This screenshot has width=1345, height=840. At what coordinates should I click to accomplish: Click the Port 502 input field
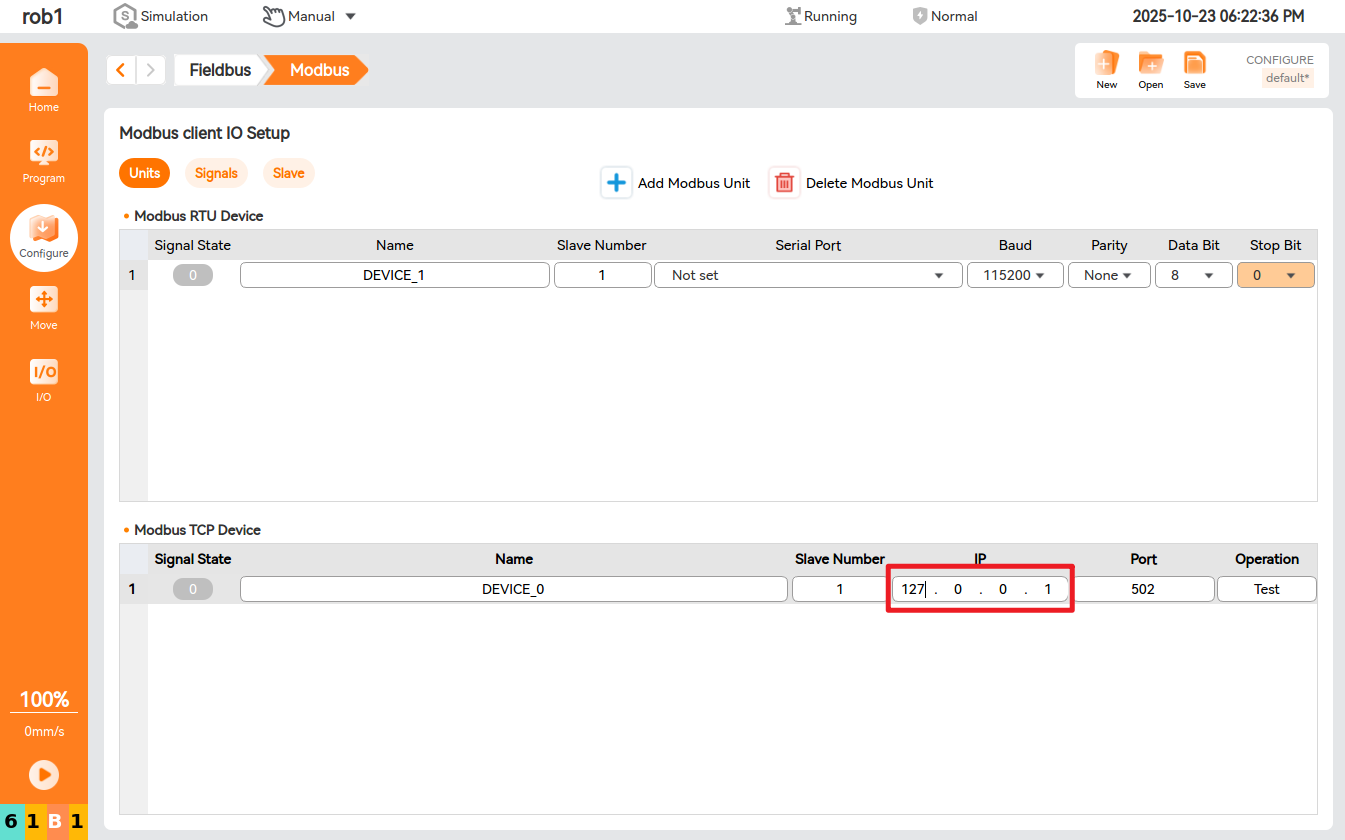pyautogui.click(x=1143, y=589)
